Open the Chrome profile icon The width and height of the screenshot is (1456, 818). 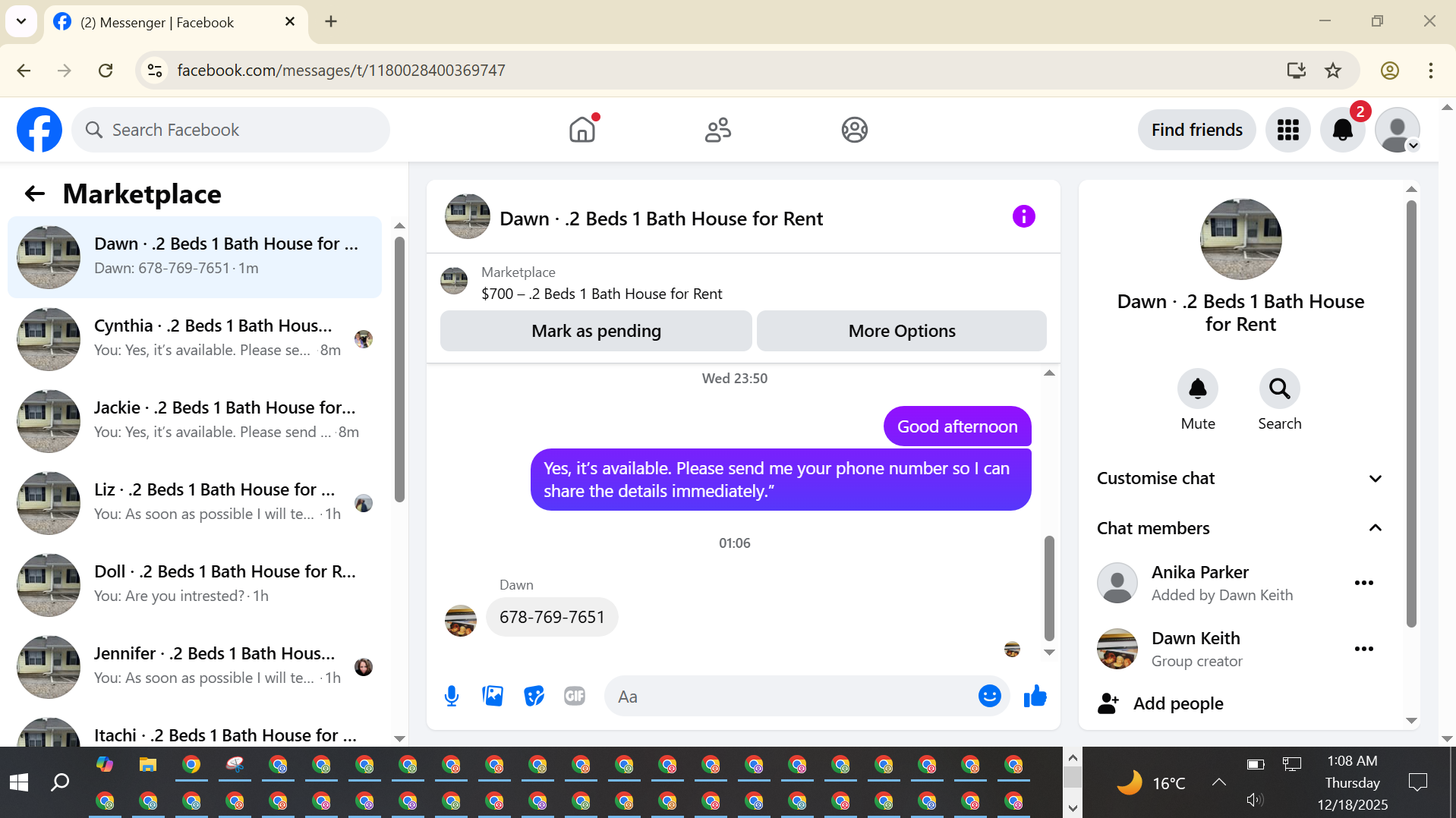click(x=1390, y=70)
